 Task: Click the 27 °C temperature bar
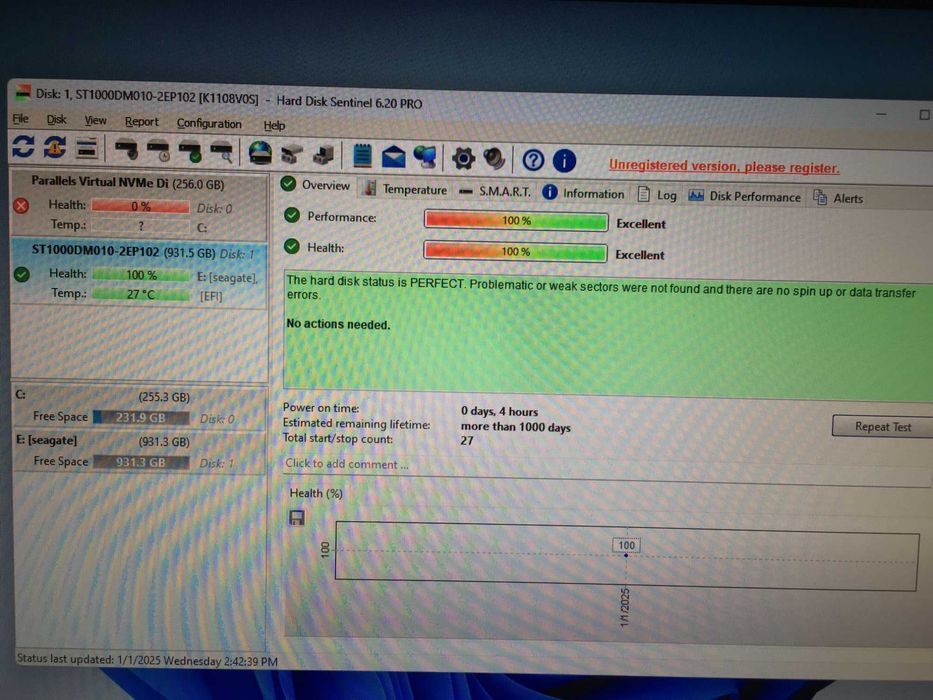140,294
